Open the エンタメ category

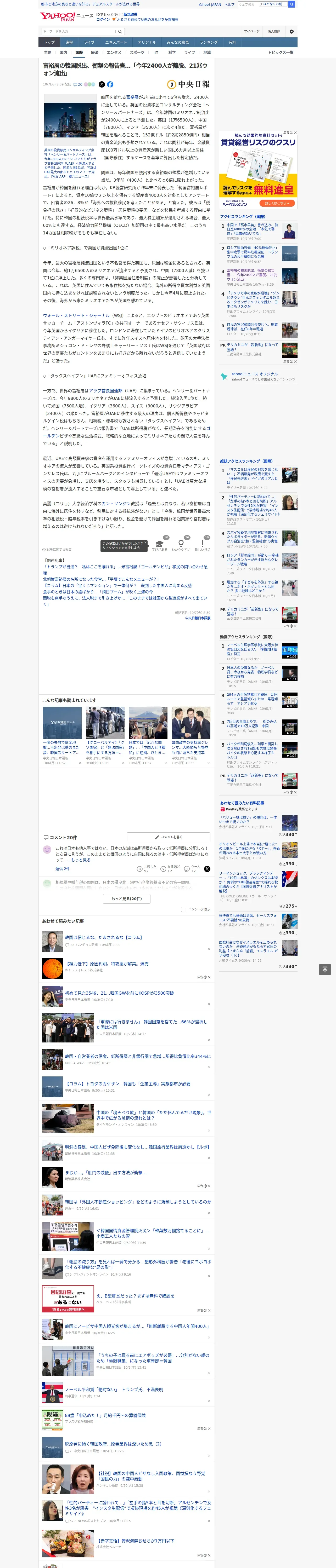point(114,53)
